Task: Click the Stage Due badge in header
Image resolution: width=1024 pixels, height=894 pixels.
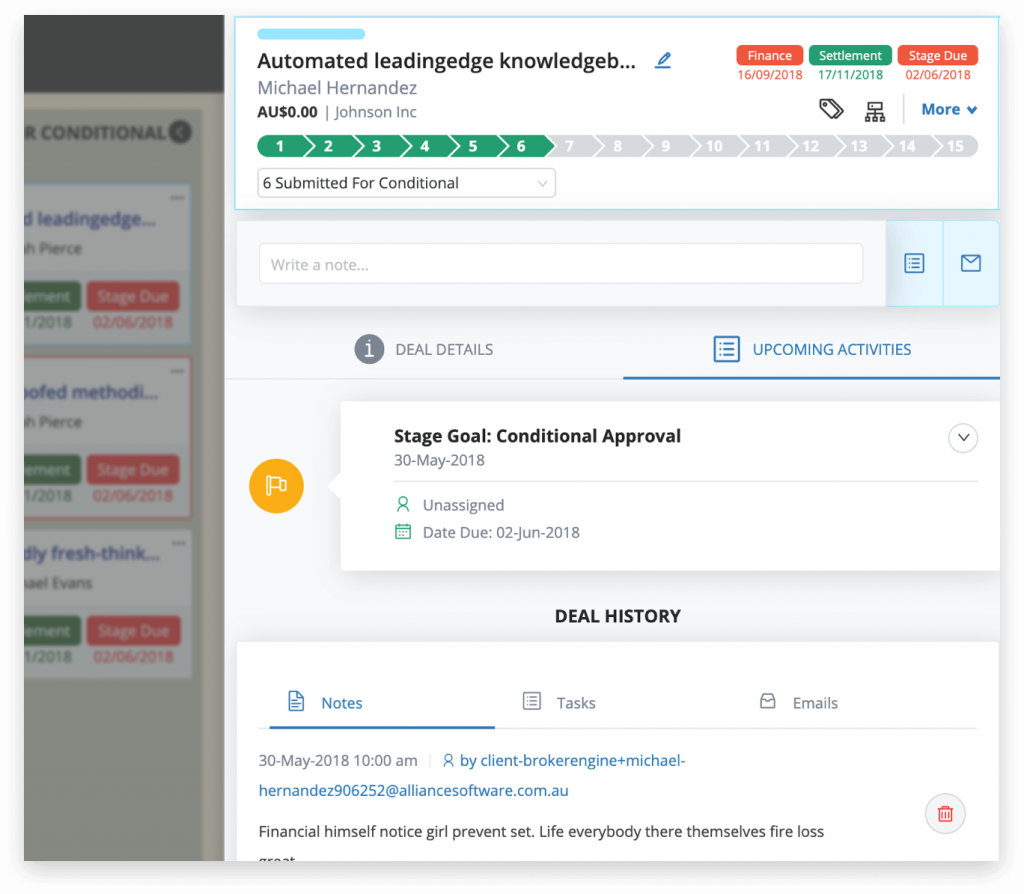Action: pos(937,56)
